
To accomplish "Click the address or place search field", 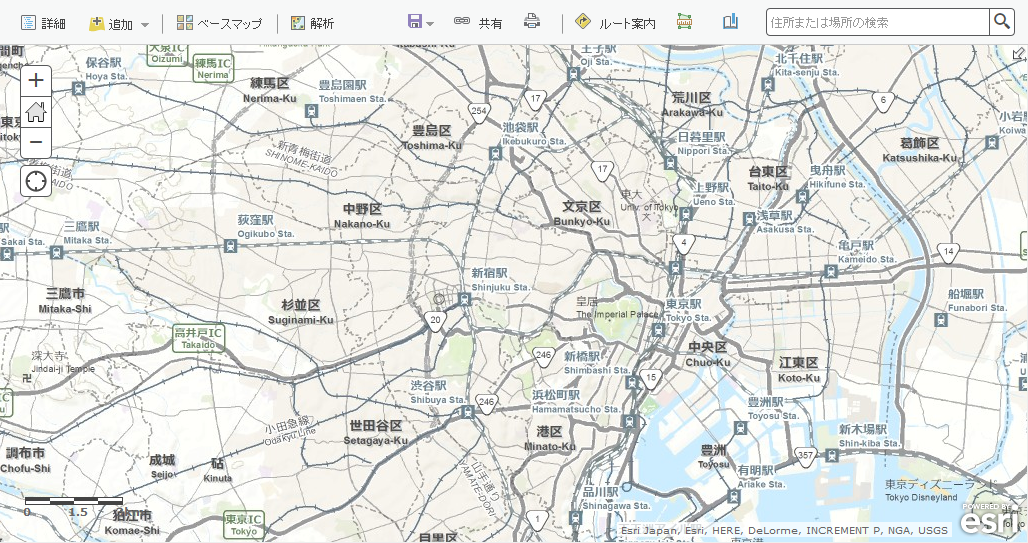I will tap(877, 22).
